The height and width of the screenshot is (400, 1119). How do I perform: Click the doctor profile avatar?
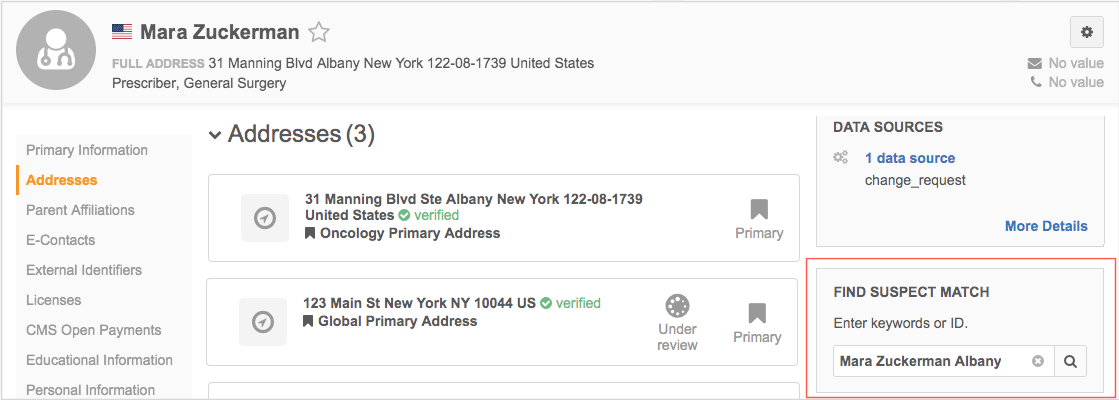tap(56, 50)
